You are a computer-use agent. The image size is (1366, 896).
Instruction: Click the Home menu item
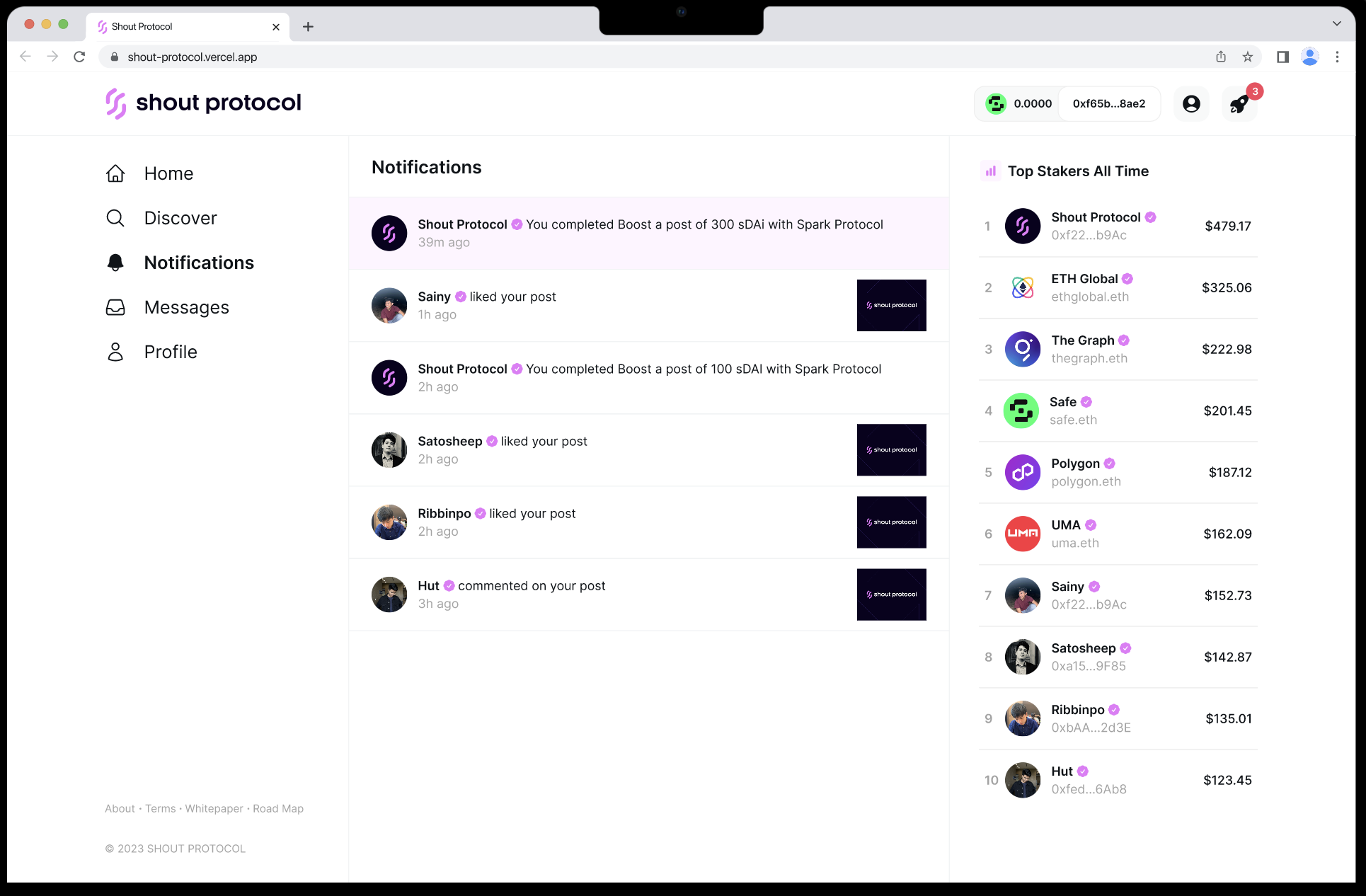point(168,173)
